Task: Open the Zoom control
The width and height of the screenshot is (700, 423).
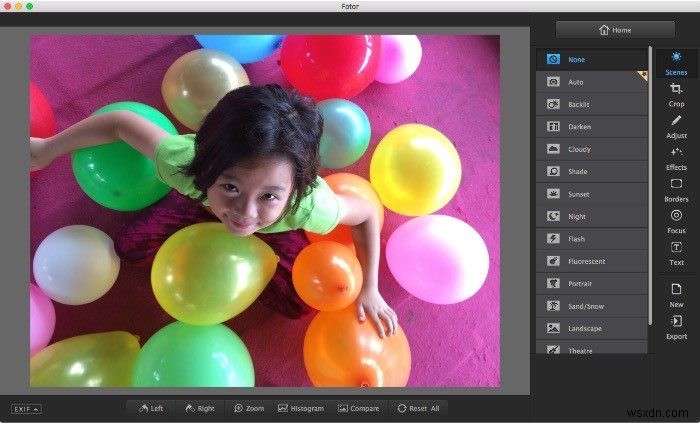Action: (249, 408)
